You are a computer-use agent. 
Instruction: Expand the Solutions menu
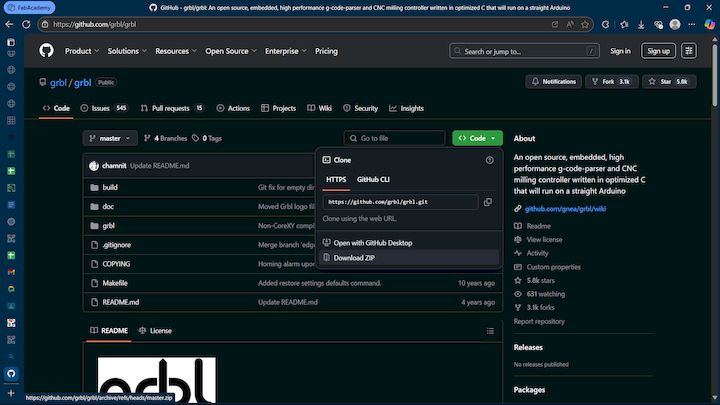point(127,51)
